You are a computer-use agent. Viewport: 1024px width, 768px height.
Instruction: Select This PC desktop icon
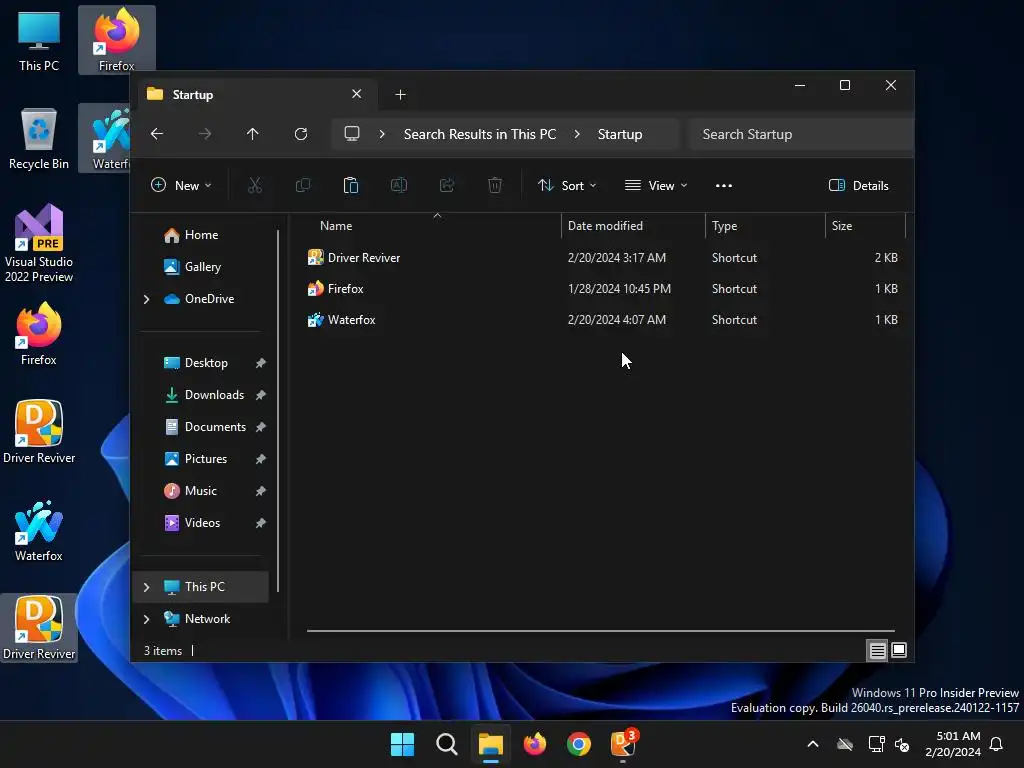click(x=39, y=41)
